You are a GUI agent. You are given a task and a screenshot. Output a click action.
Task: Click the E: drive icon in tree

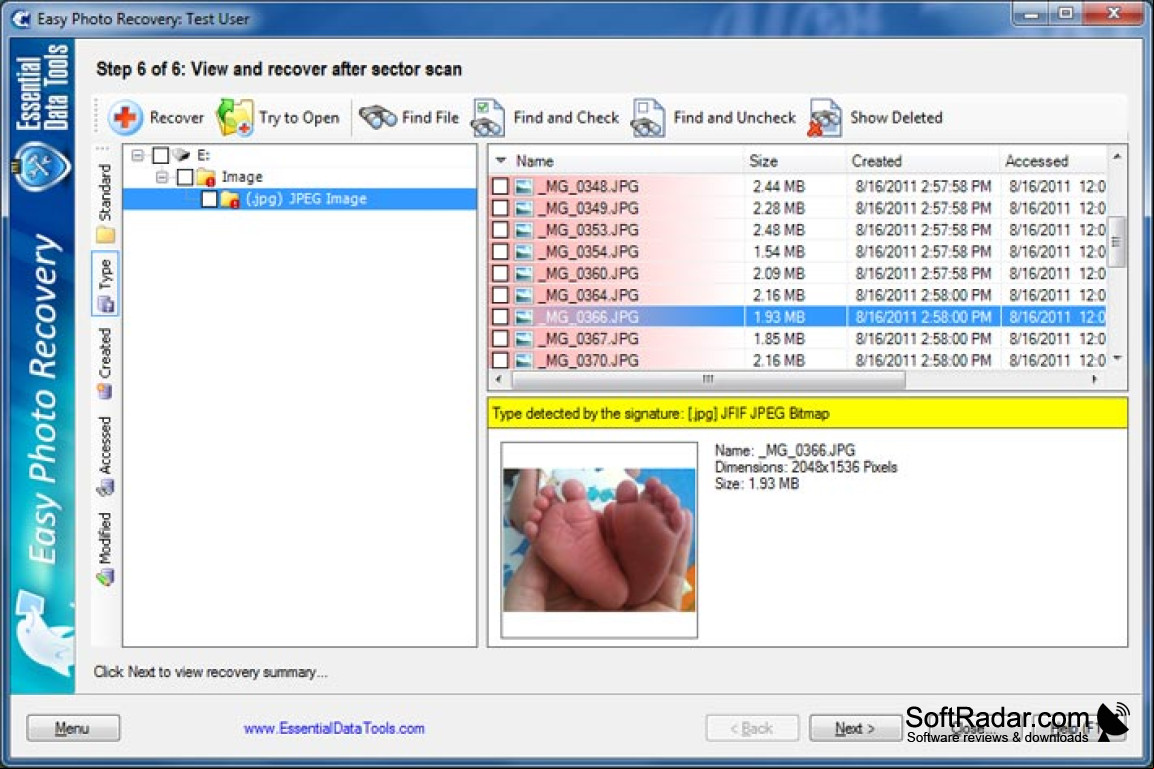pos(182,155)
